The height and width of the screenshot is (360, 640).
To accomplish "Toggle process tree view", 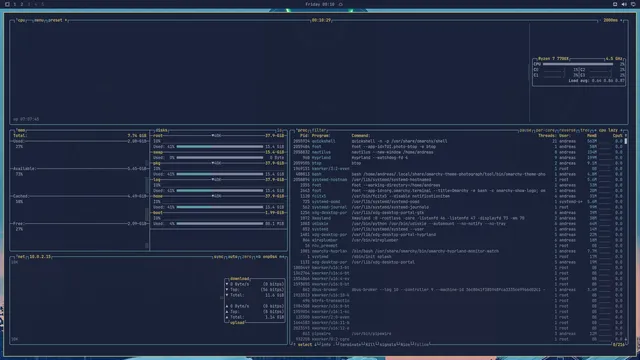I will click(x=585, y=130).
